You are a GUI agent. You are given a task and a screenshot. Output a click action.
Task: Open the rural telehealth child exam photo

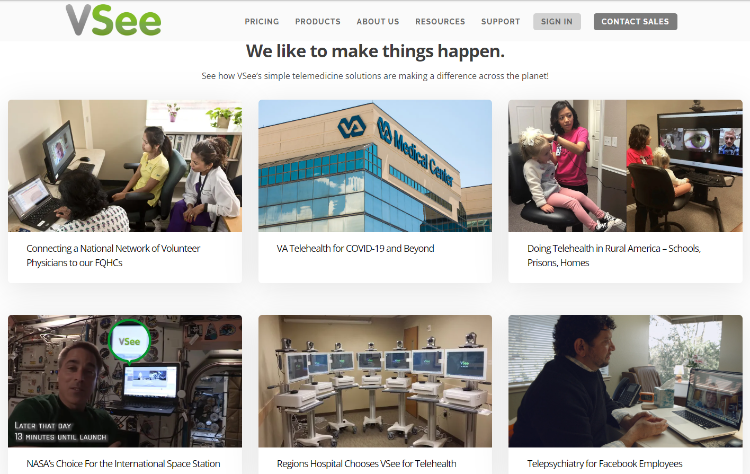coord(625,166)
